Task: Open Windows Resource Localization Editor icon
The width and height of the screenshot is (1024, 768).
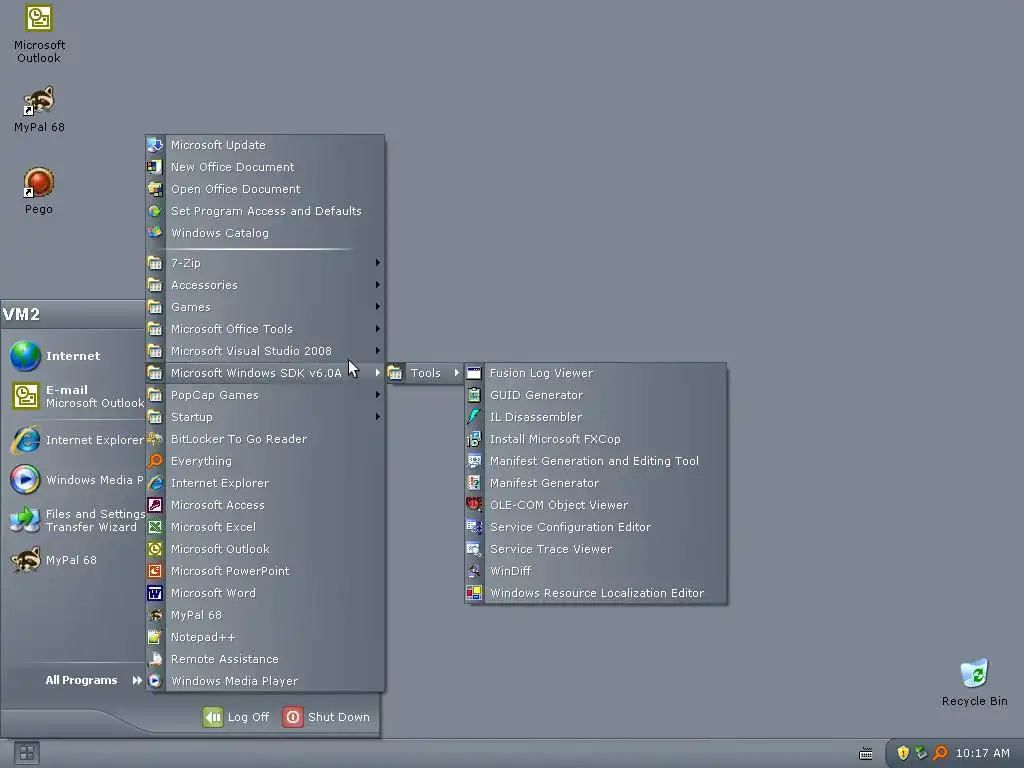Action: tap(474, 593)
